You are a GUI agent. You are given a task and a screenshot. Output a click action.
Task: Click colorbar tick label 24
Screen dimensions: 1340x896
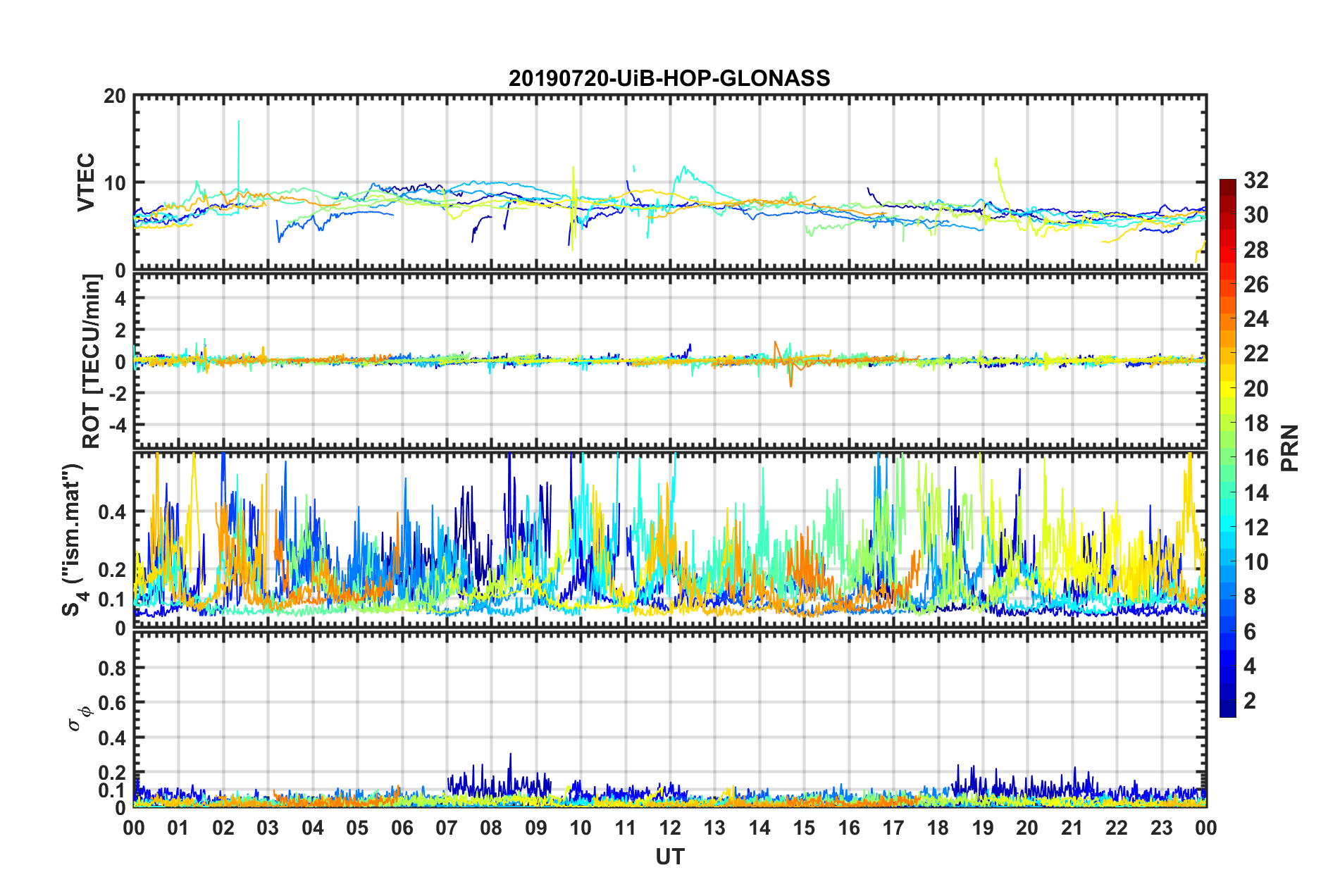click(x=1256, y=319)
